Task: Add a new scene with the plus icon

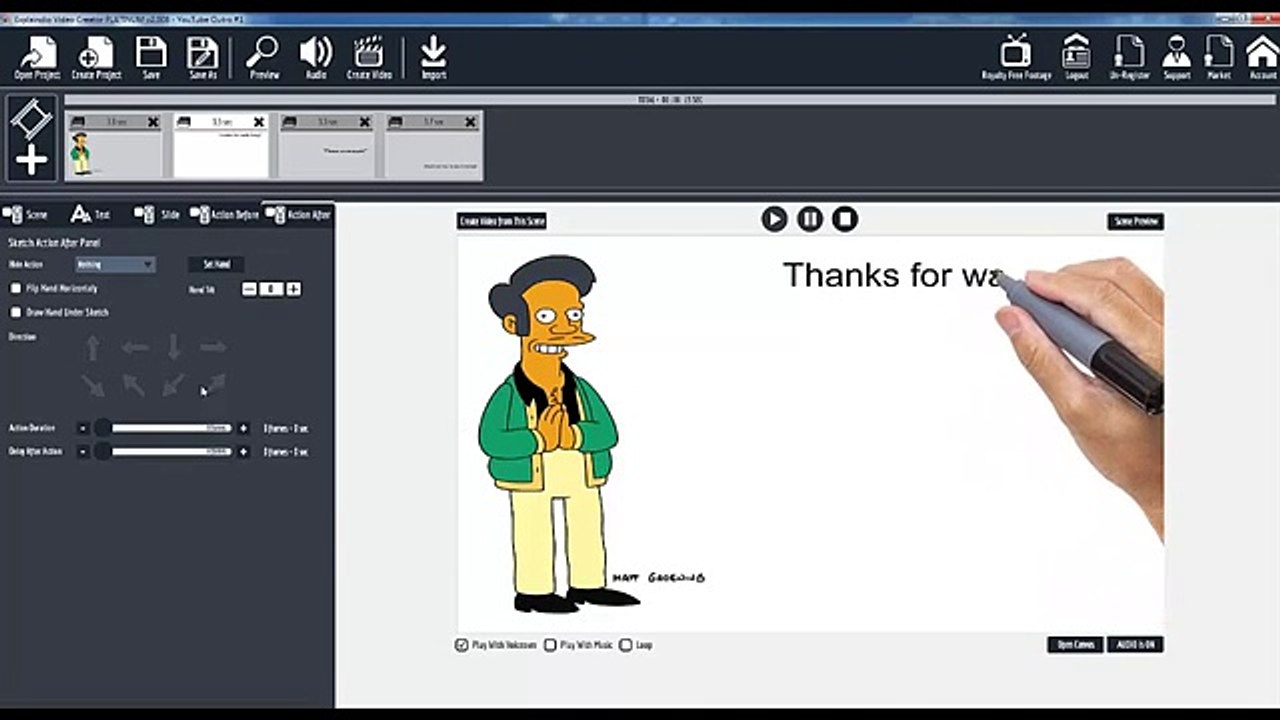Action: coord(31,160)
